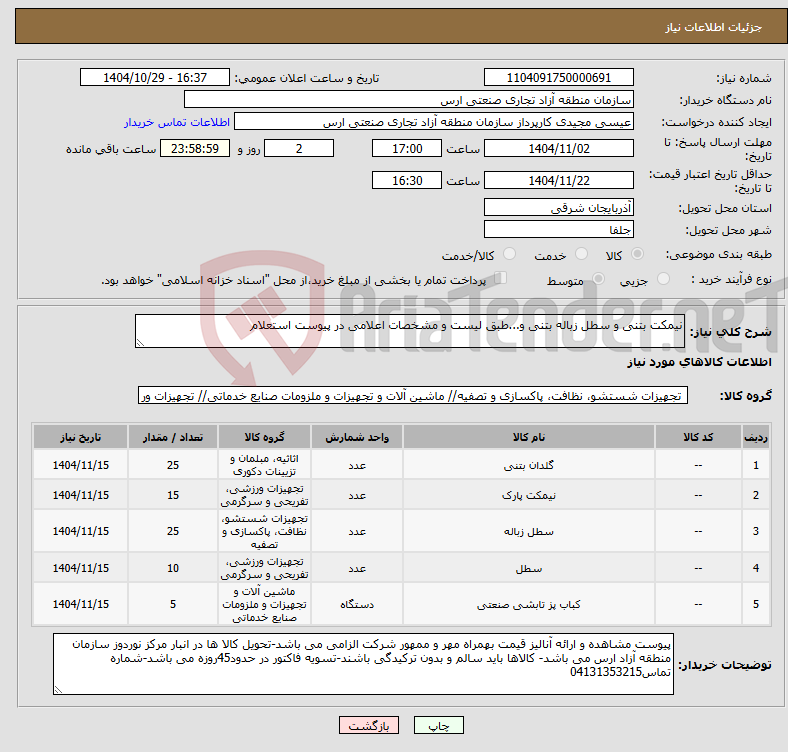The width and height of the screenshot is (788, 752).
Task: Click the unit دستگاه in row 5
Action: tap(357, 604)
